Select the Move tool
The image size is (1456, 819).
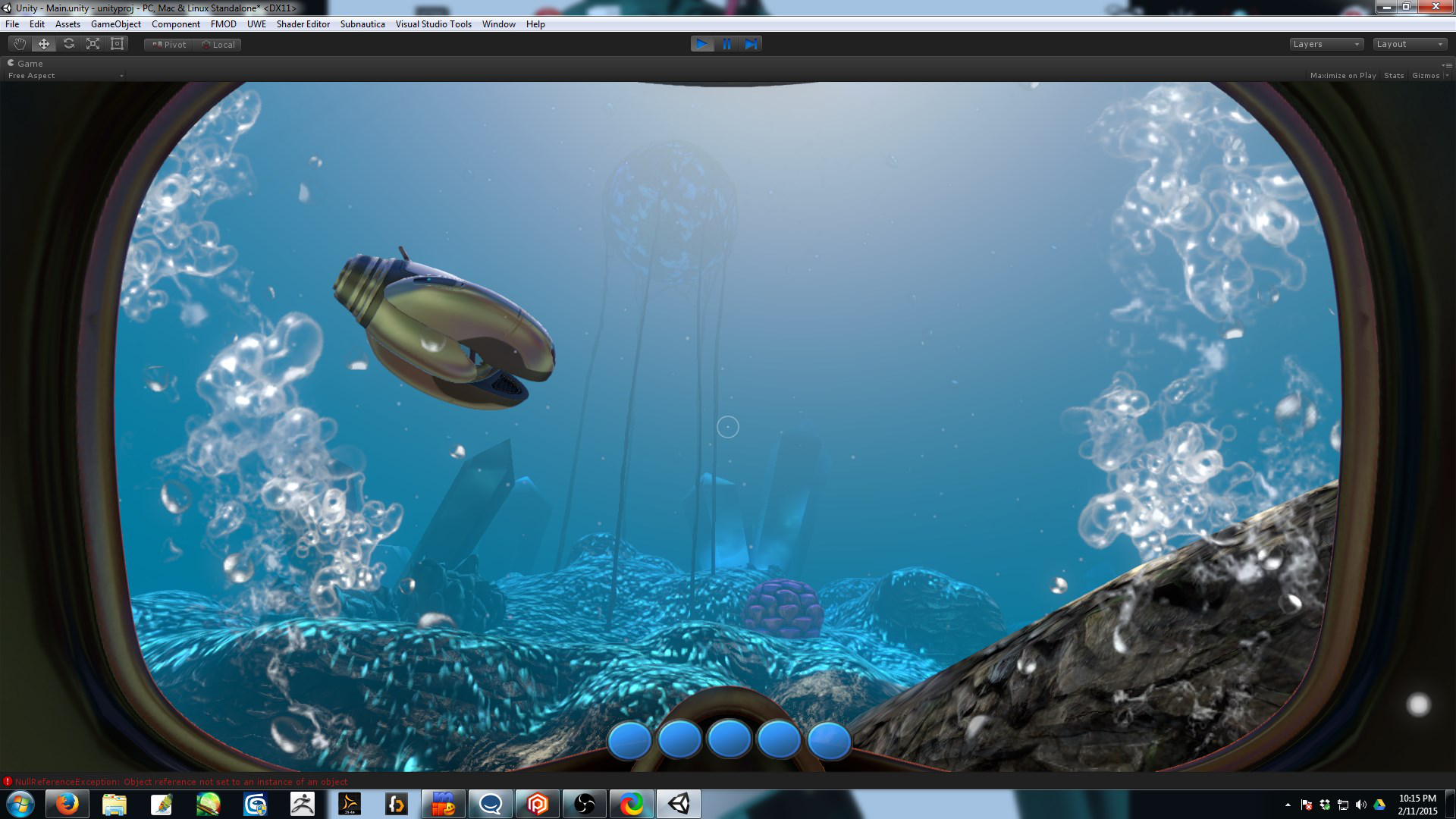click(44, 44)
